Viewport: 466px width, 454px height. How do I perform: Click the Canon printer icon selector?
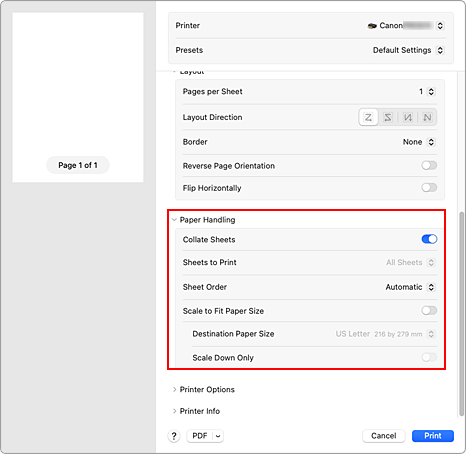click(x=406, y=26)
